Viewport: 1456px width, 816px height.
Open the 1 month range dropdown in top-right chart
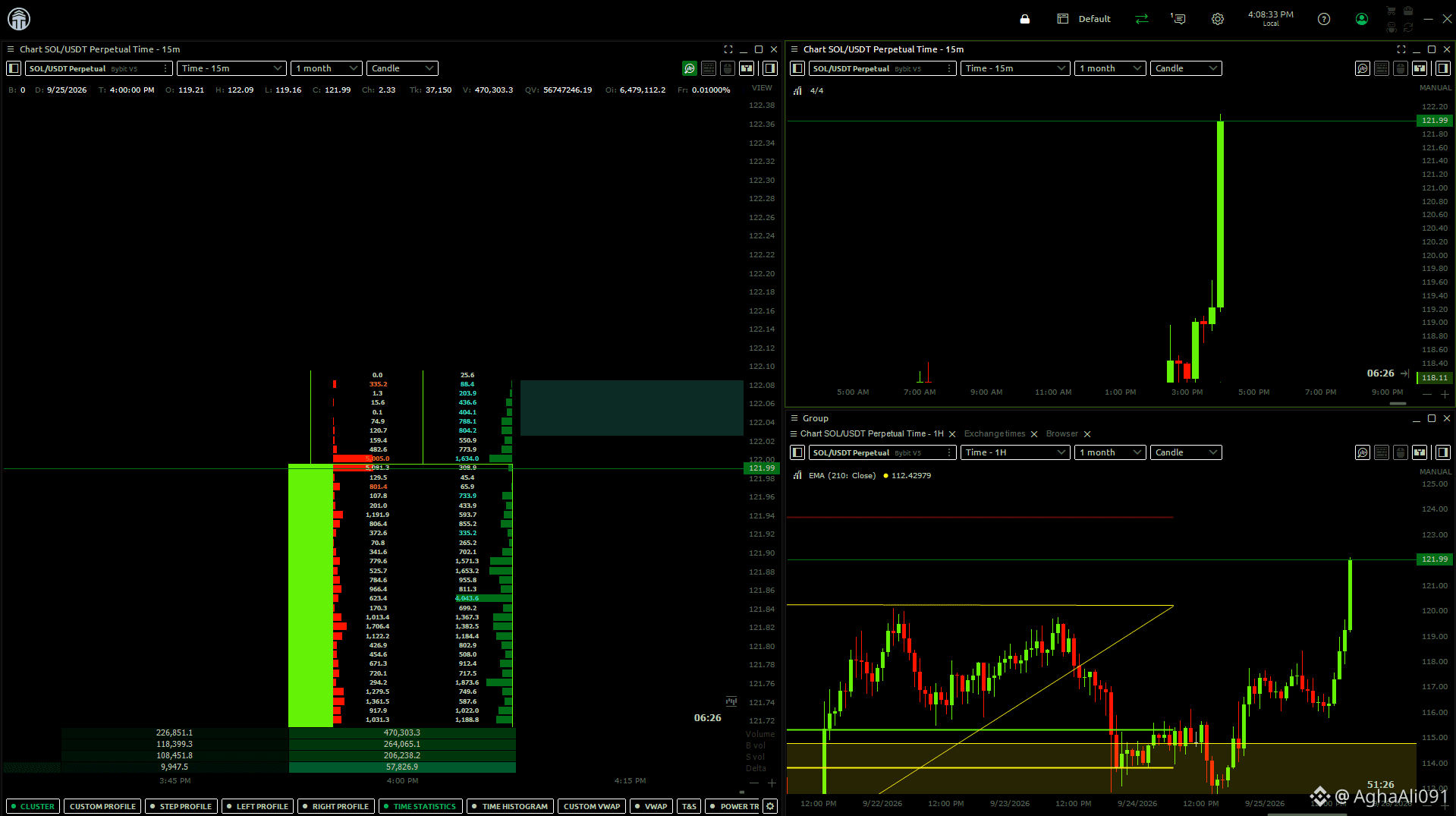click(x=1109, y=68)
